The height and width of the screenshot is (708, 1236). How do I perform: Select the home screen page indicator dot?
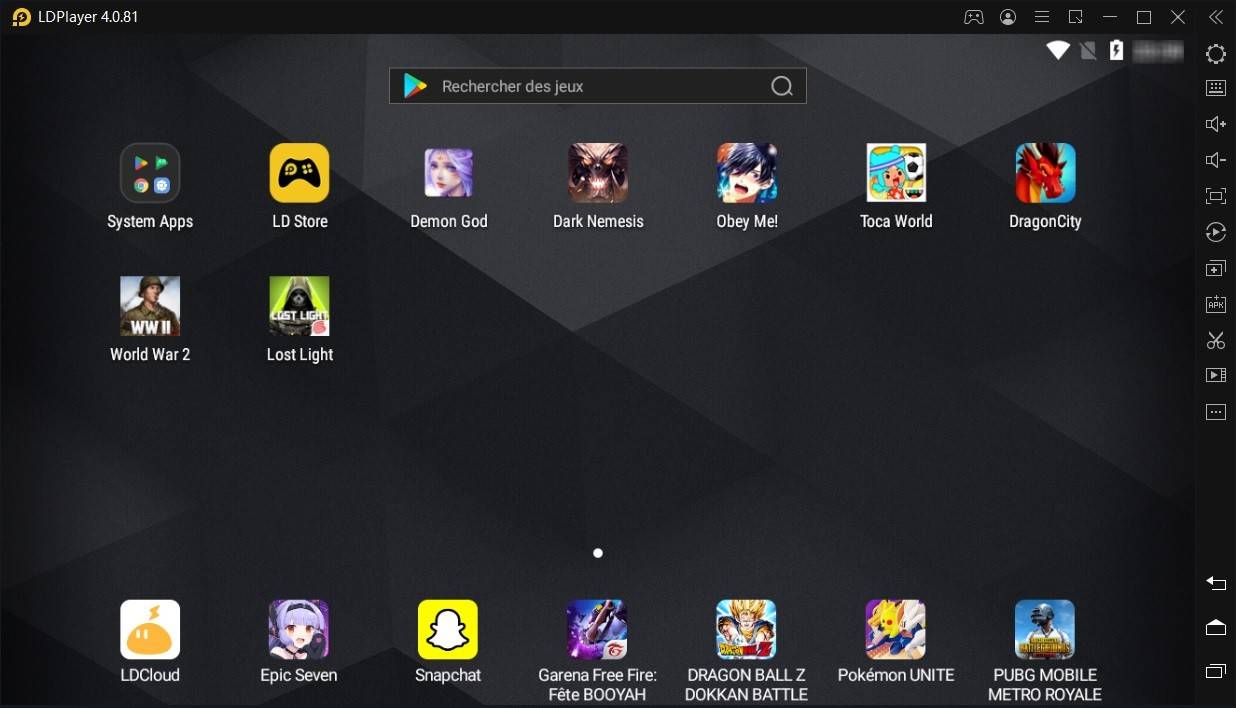[x=598, y=553]
